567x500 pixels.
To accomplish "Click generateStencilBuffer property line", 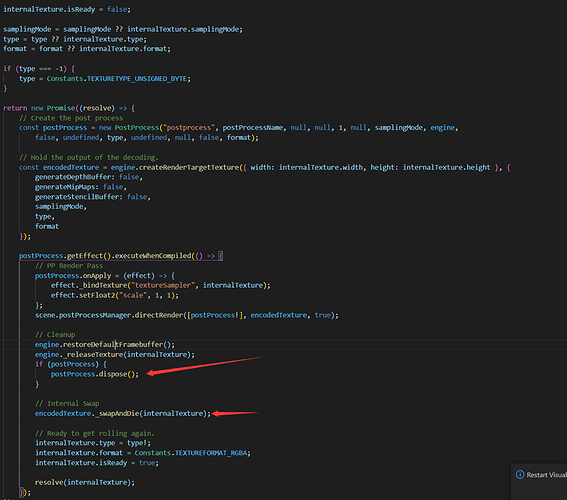I will (93, 197).
